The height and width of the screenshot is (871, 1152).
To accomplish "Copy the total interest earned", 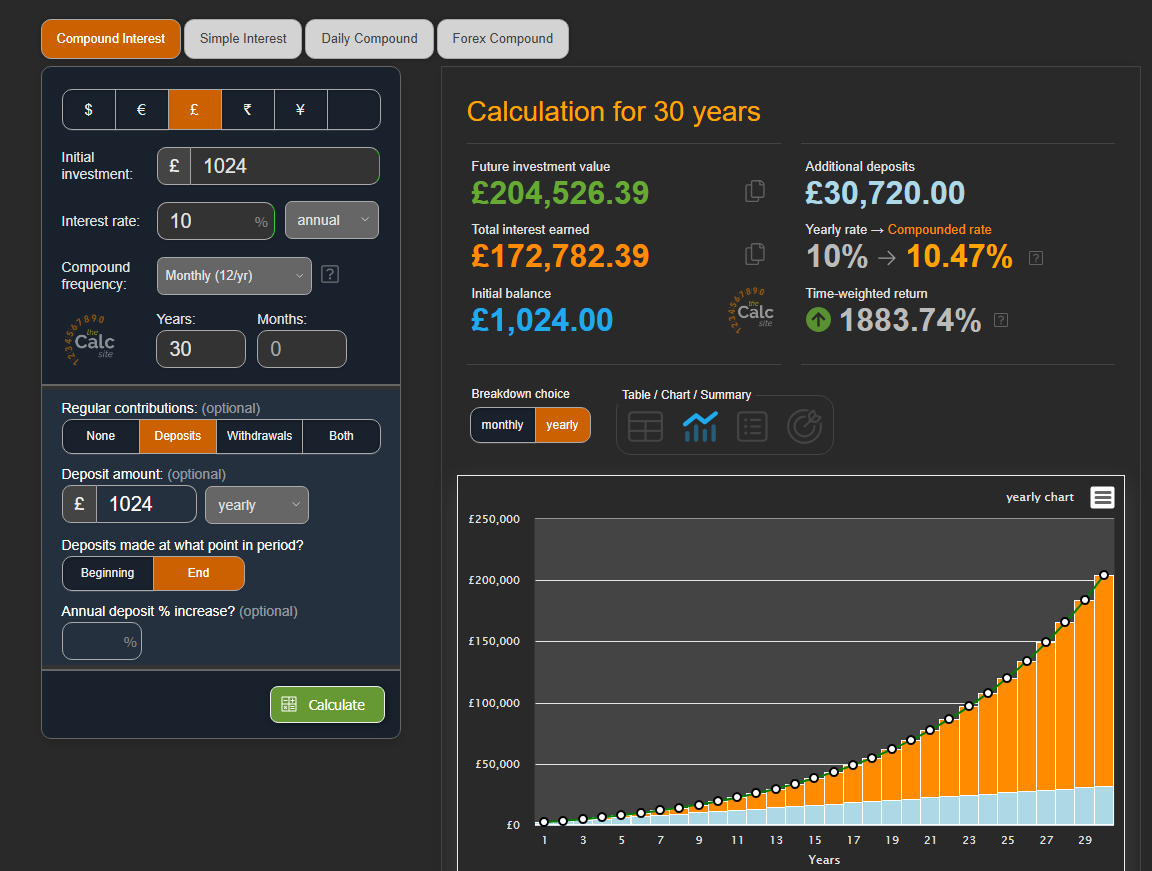I will [x=755, y=254].
